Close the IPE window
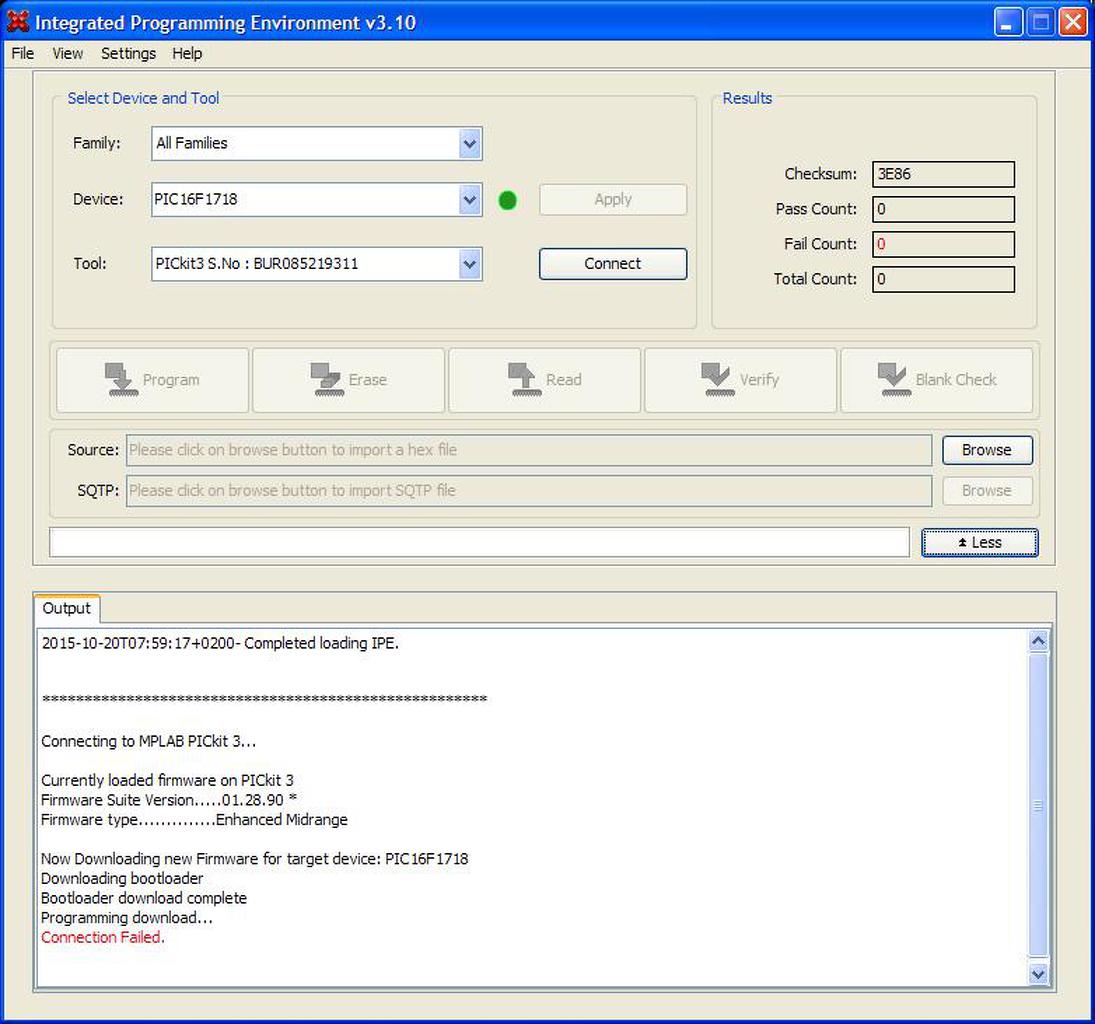This screenshot has width=1095, height=1024. (x=1073, y=22)
